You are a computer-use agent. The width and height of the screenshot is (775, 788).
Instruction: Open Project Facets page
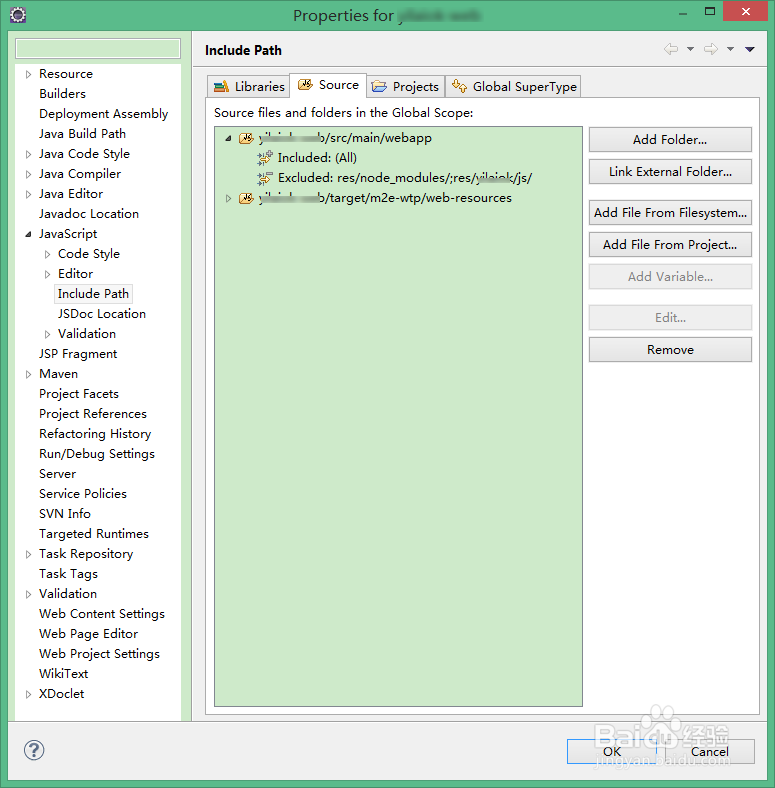pos(79,394)
